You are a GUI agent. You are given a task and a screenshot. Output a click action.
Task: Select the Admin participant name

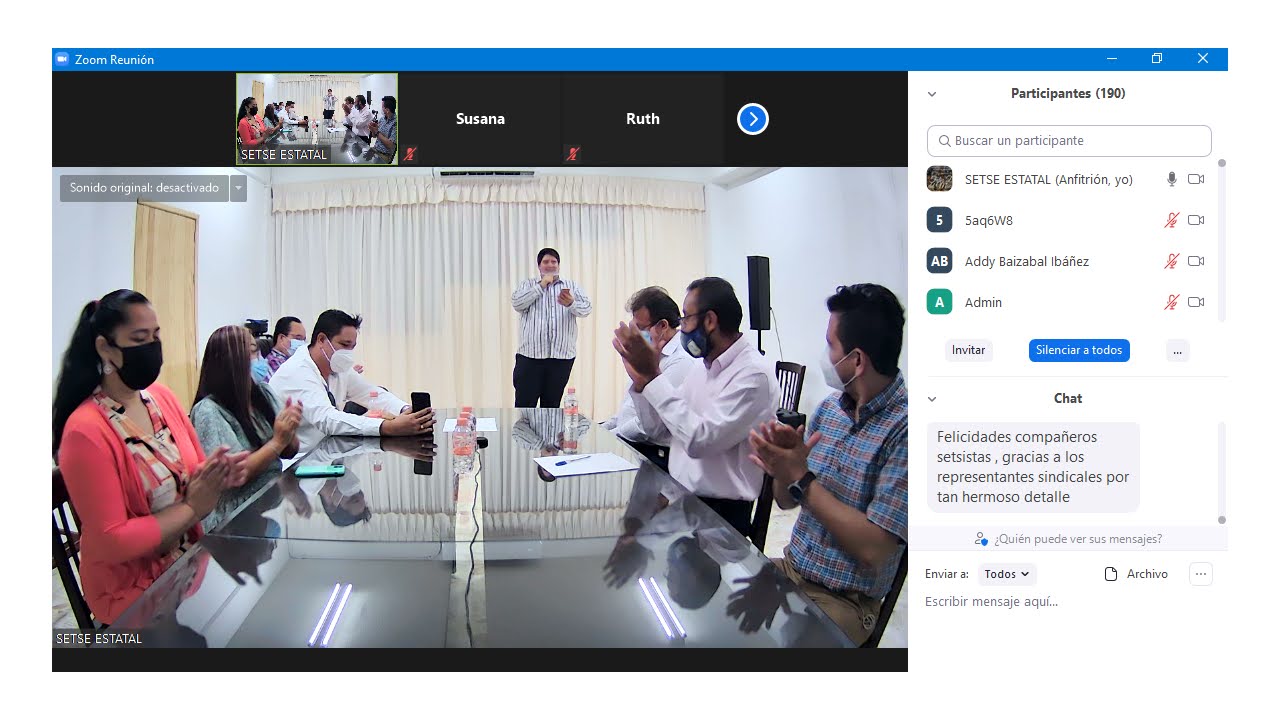coord(983,302)
